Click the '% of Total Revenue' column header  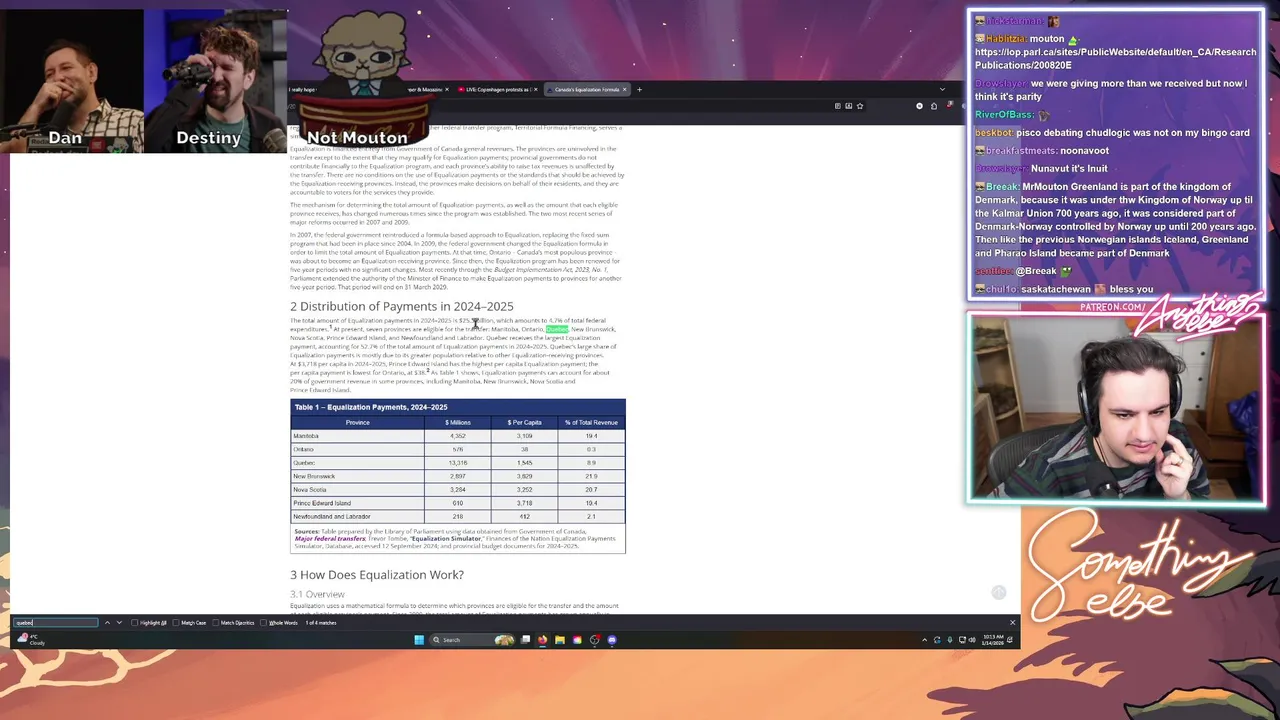click(591, 422)
